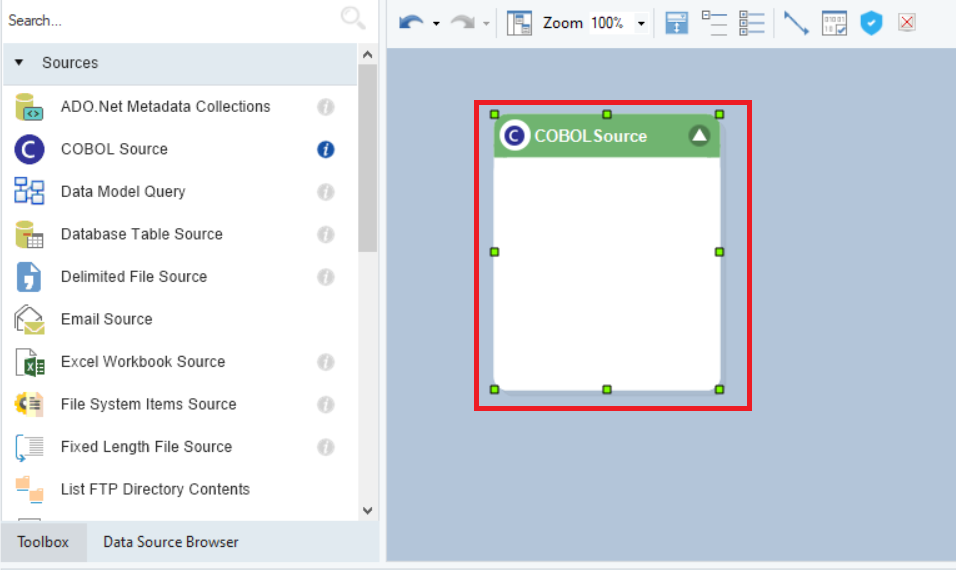Click the collapse all list icon
Screen dimensions: 956x570
point(714,23)
